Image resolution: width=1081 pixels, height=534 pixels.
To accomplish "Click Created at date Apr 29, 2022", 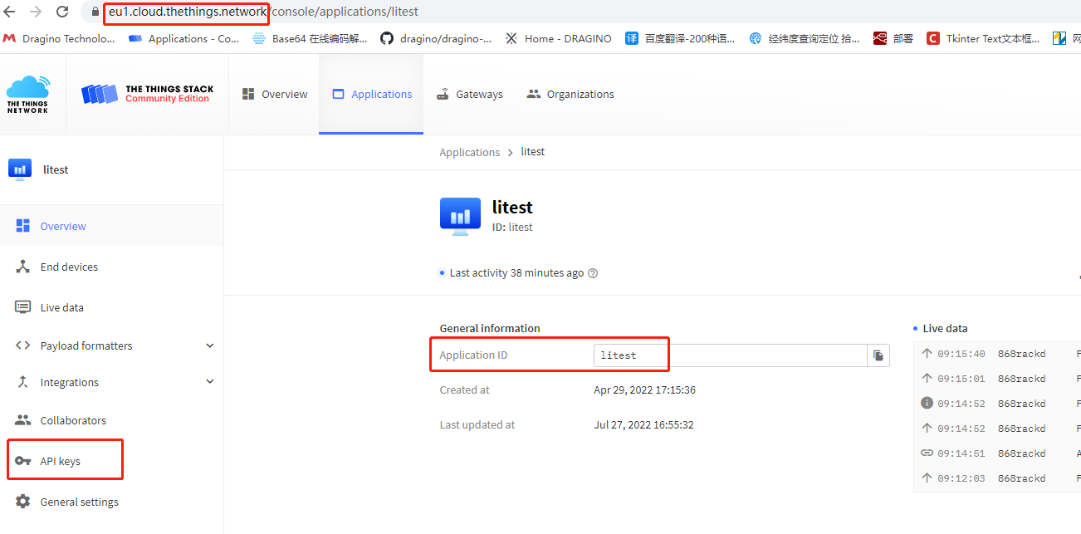I will click(645, 390).
